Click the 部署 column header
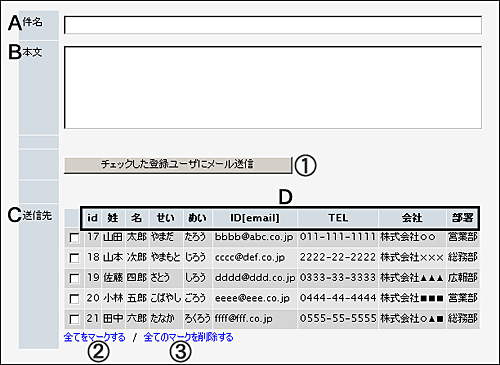 (463, 218)
